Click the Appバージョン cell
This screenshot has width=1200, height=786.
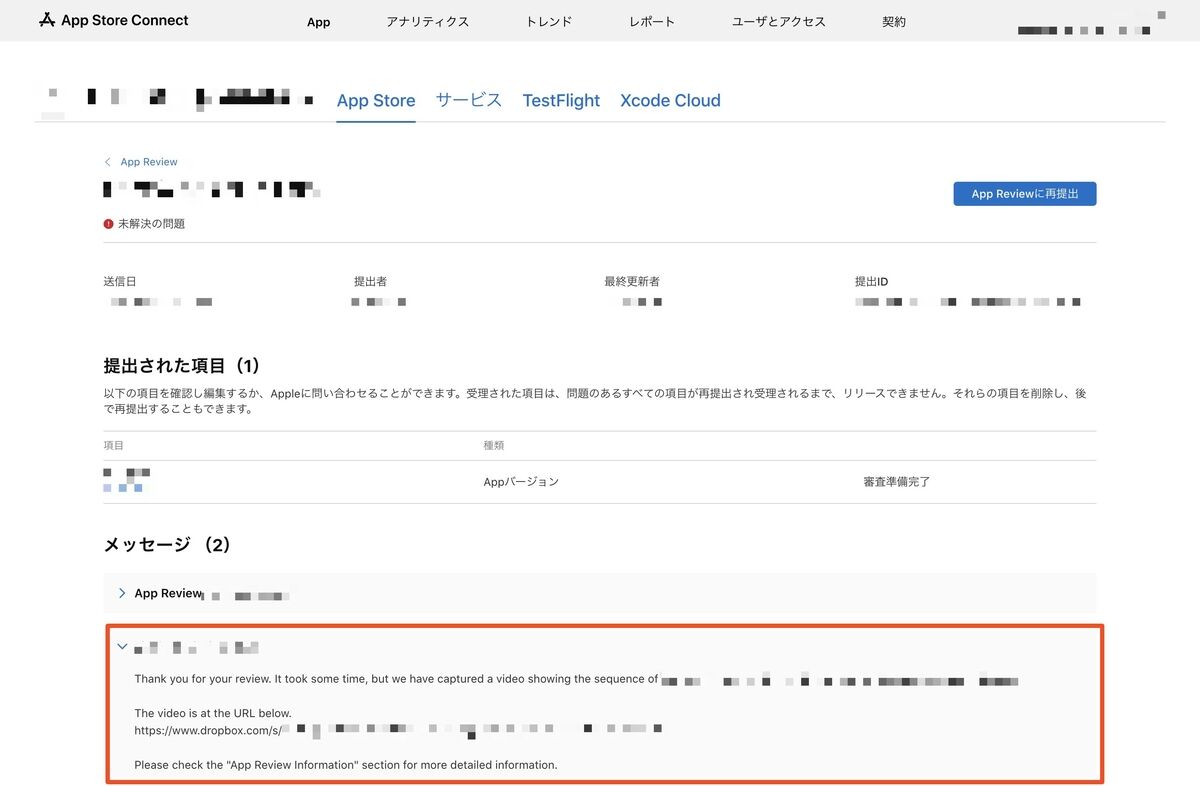[x=521, y=482]
